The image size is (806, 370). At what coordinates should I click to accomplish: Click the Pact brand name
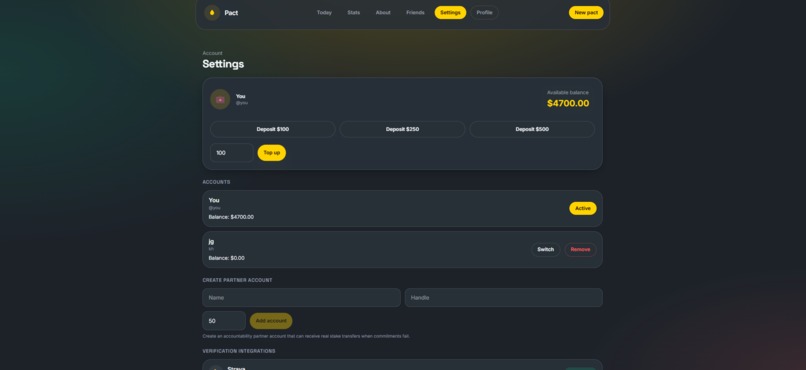coord(231,13)
